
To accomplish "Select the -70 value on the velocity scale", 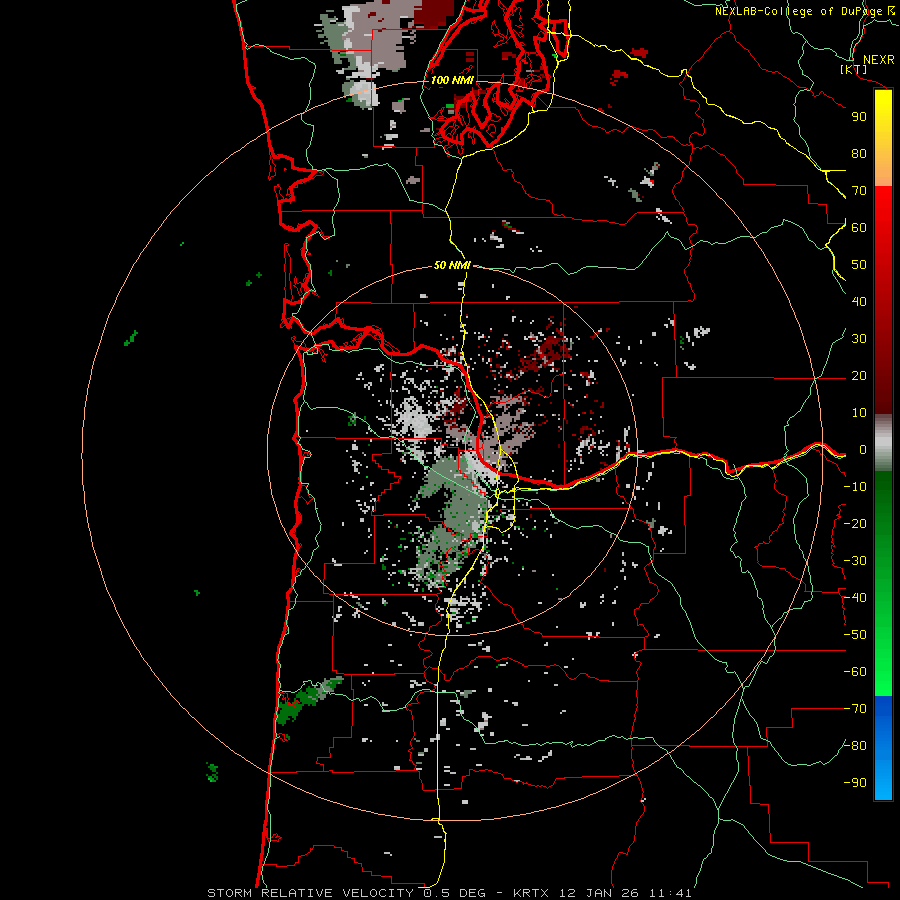I will tap(855, 709).
